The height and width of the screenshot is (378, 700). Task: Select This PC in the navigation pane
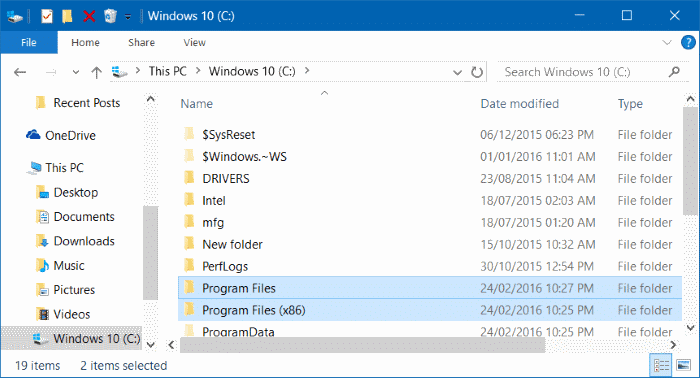(x=64, y=168)
